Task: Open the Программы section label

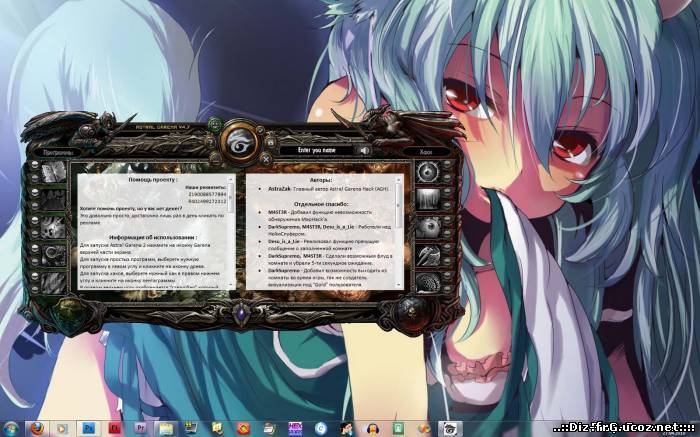Action: [x=58, y=152]
